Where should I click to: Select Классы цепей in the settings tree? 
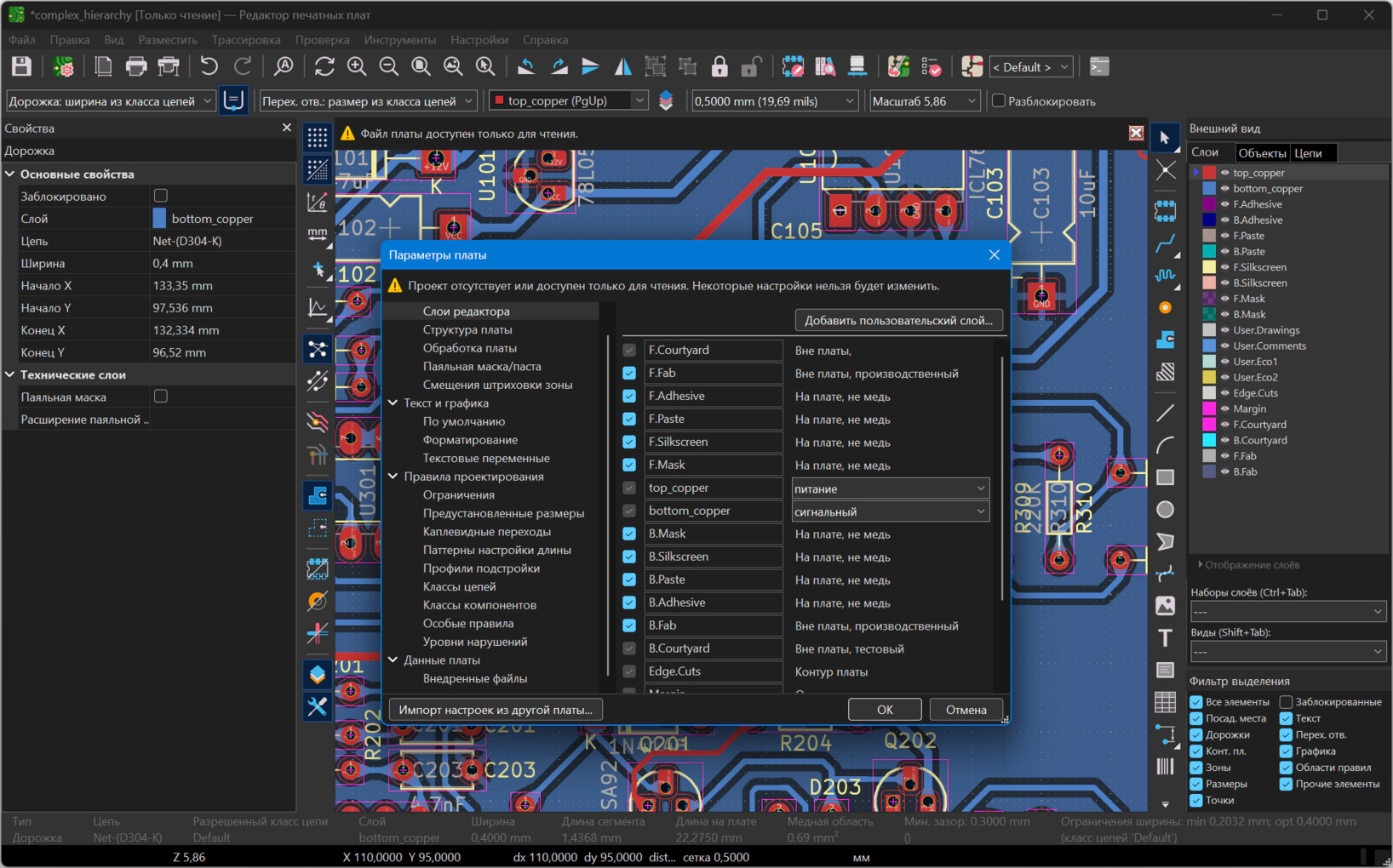click(x=459, y=586)
